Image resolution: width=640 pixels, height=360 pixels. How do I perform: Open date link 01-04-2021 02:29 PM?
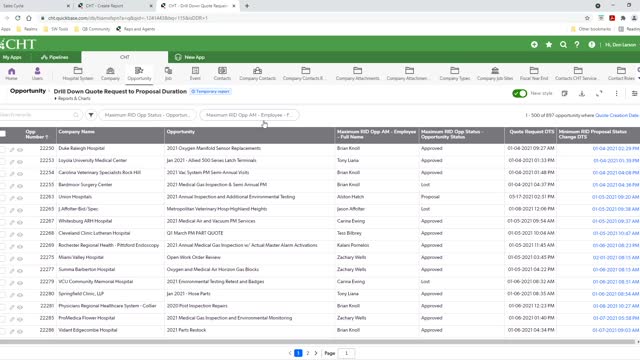616,149
